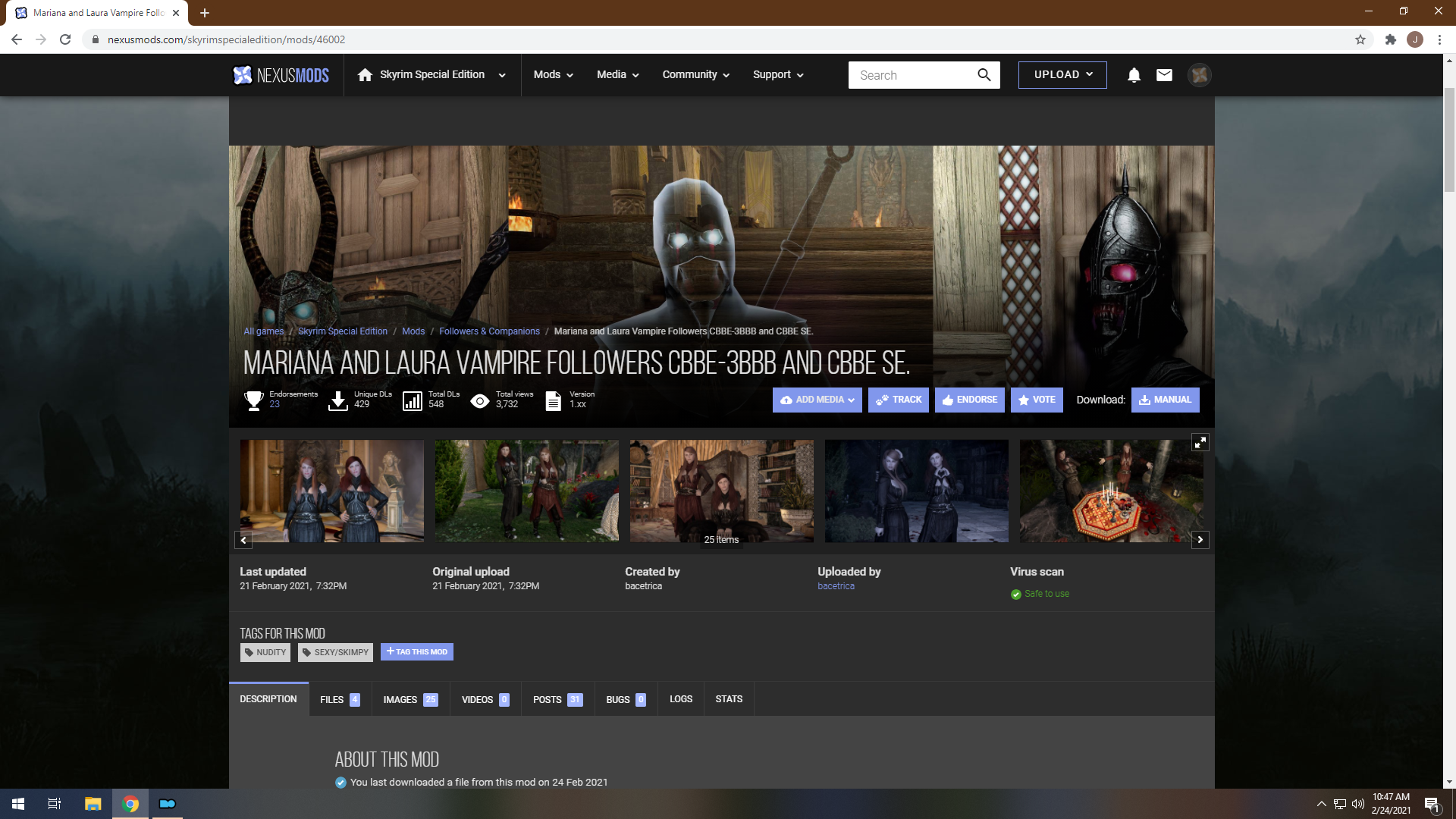
Task: Open the volume control in system tray
Action: (1358, 804)
